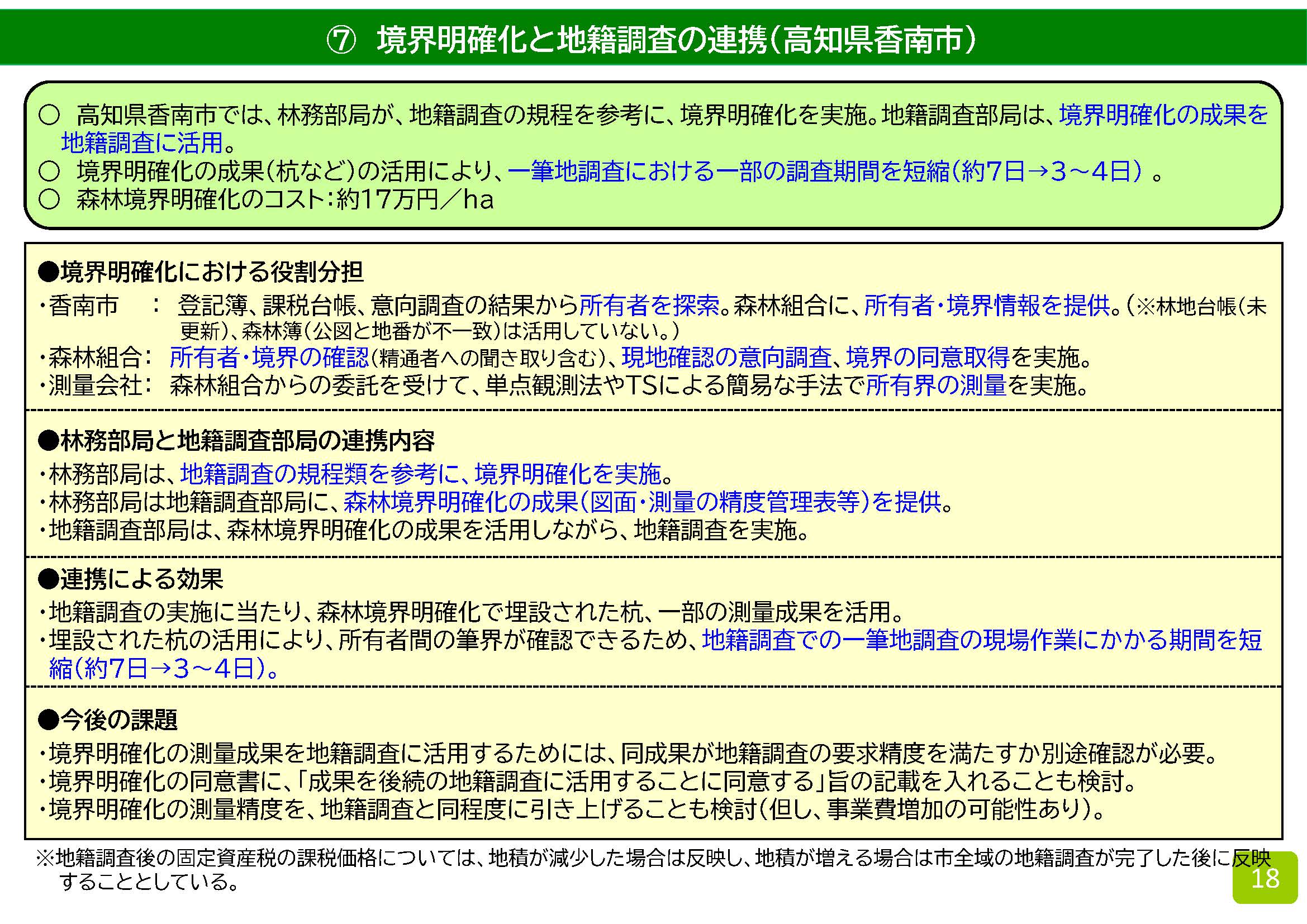Click the footnote ※地籍調査後の固定資産税の課税価格については
This screenshot has width=1307, height=924.
[654, 859]
